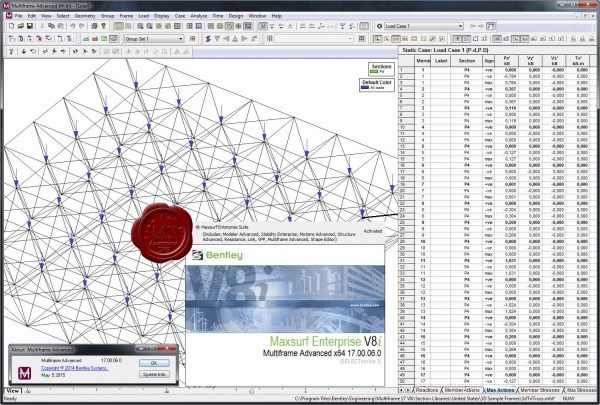The image size is (600, 405).
Task: Select the View tab at bottom left
Action: pos(13,391)
